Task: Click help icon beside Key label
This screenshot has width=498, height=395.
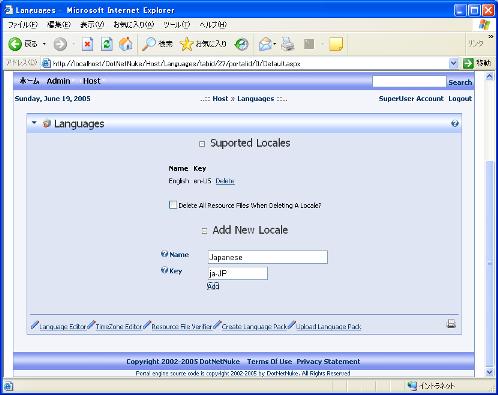Action: coord(164,270)
